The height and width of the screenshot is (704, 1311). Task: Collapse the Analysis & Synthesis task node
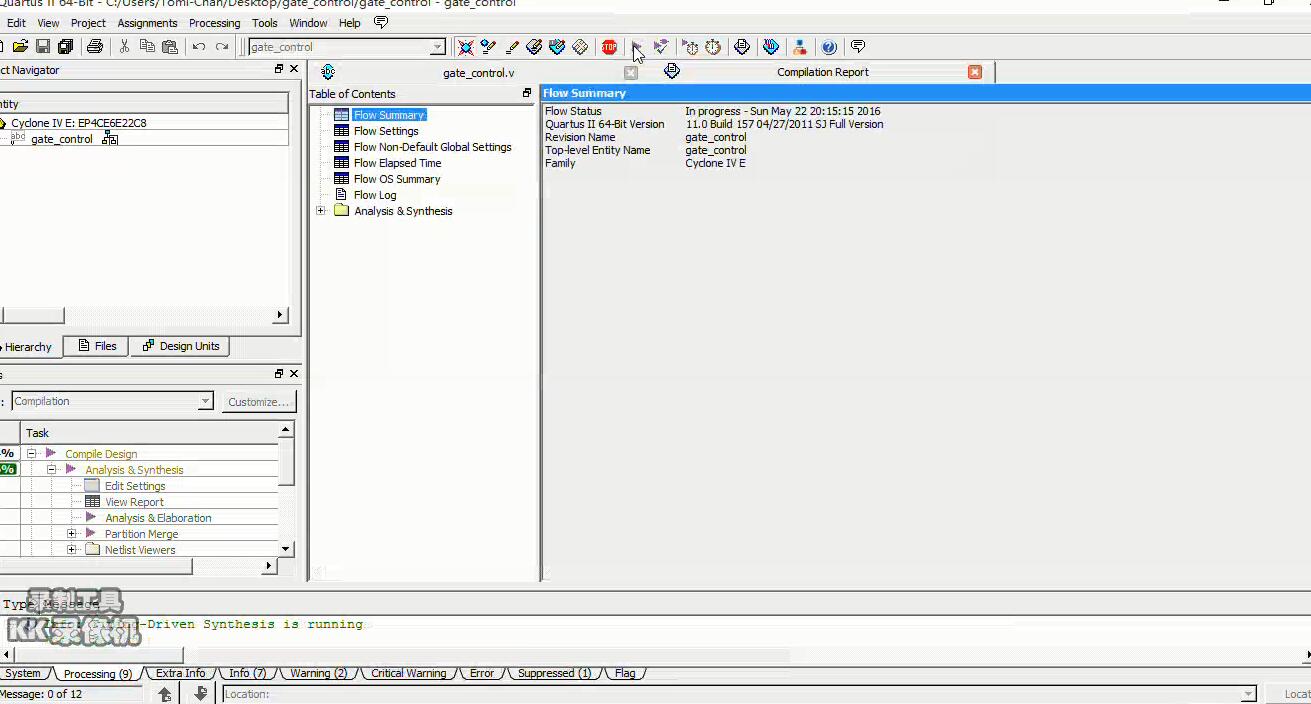52,470
